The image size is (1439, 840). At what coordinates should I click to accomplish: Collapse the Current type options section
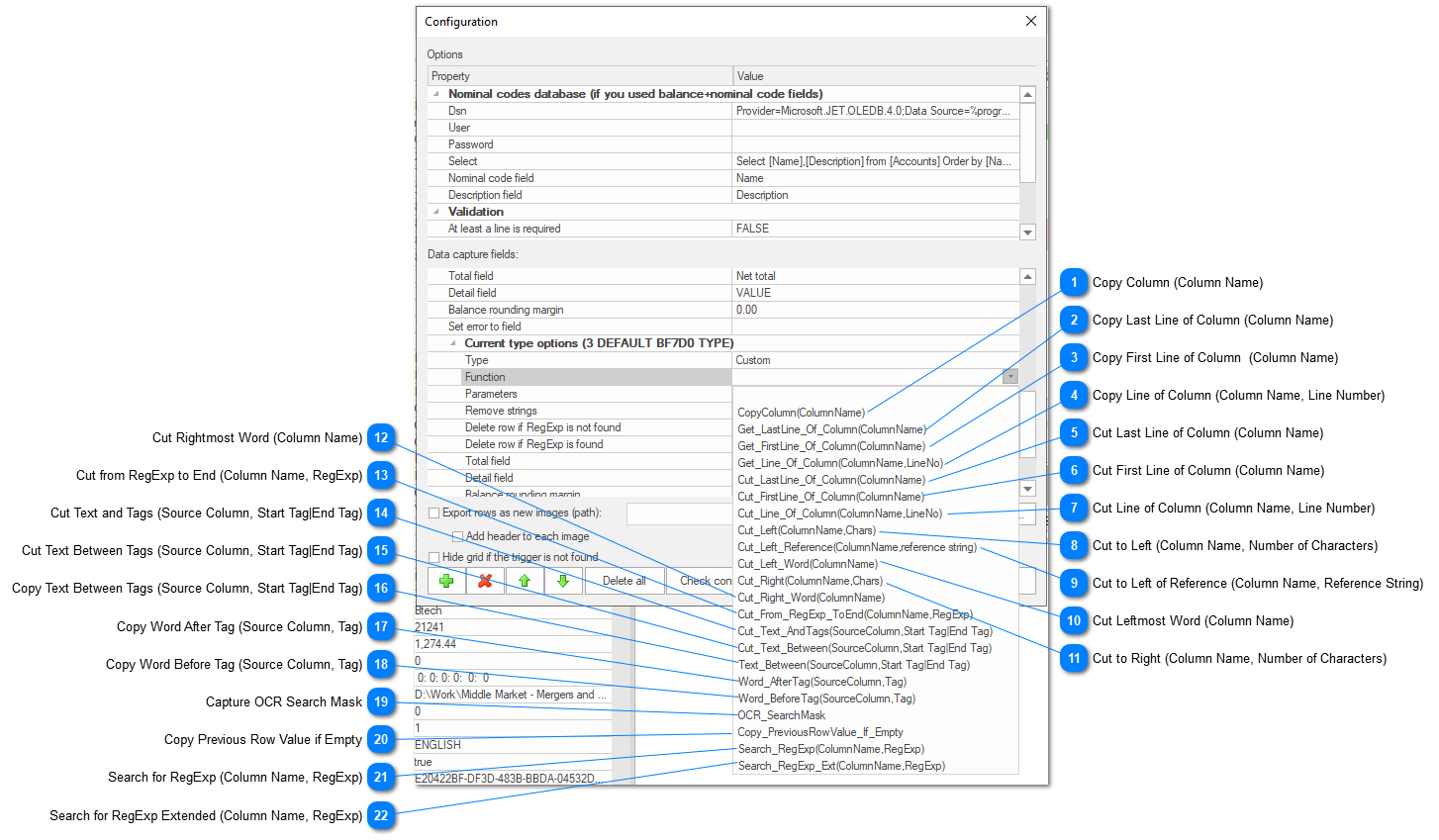(x=450, y=342)
